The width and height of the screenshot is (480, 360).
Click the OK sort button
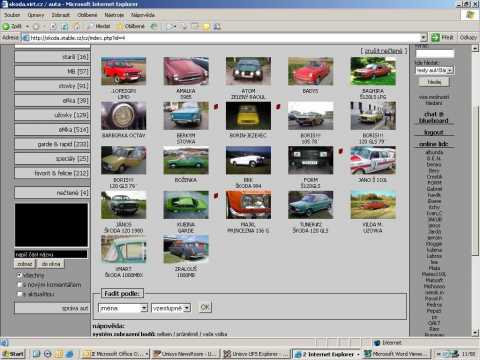[205, 307]
